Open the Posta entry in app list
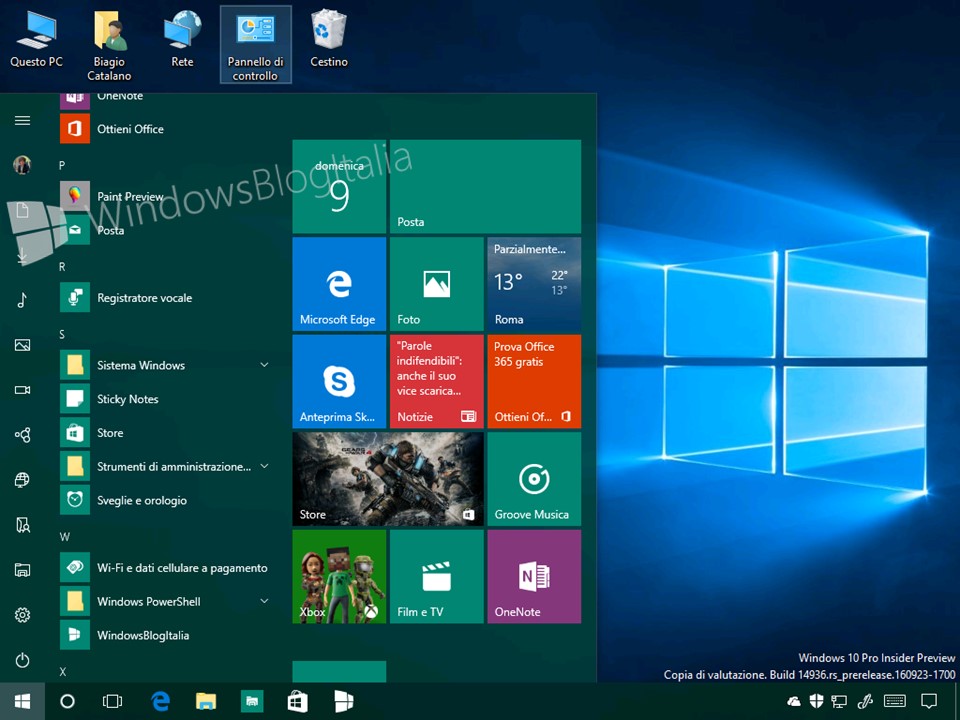 point(165,230)
